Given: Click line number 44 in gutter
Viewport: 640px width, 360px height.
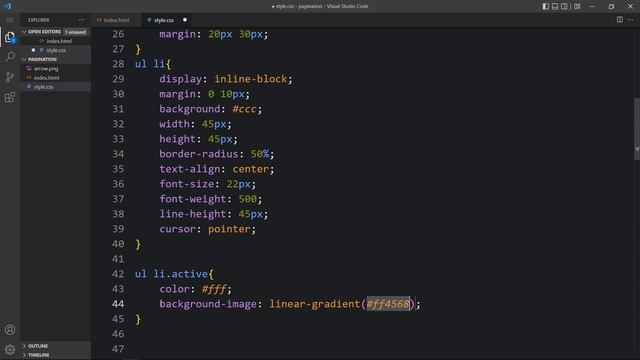Looking at the screenshot, I should pyautogui.click(x=118, y=304).
